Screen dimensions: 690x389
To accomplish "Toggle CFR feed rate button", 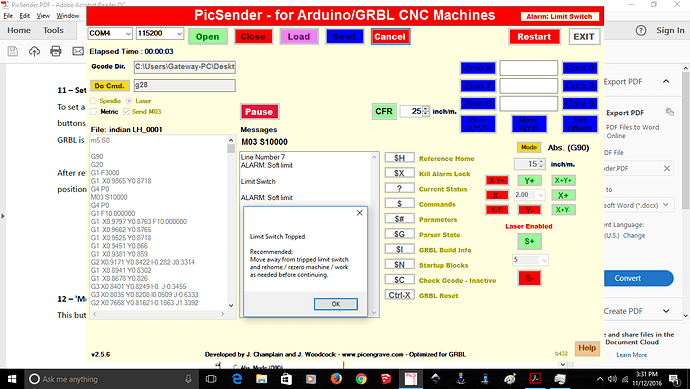I will click(x=384, y=111).
